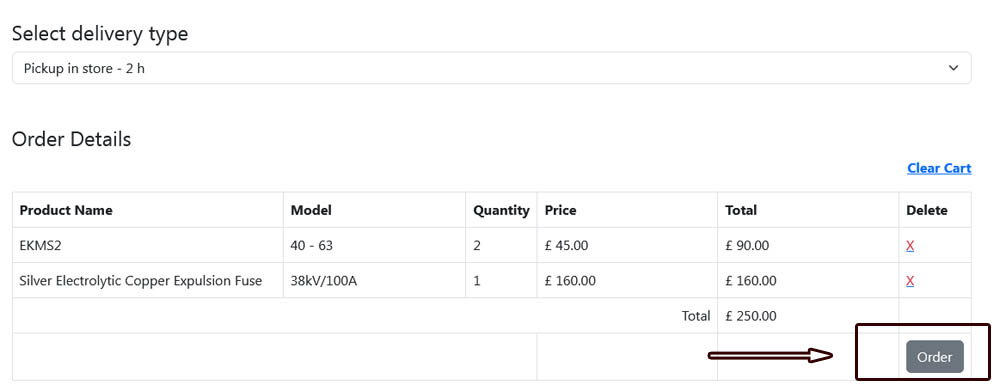1000x385 pixels.
Task: Click the Select delivery type label
Action: pos(100,34)
